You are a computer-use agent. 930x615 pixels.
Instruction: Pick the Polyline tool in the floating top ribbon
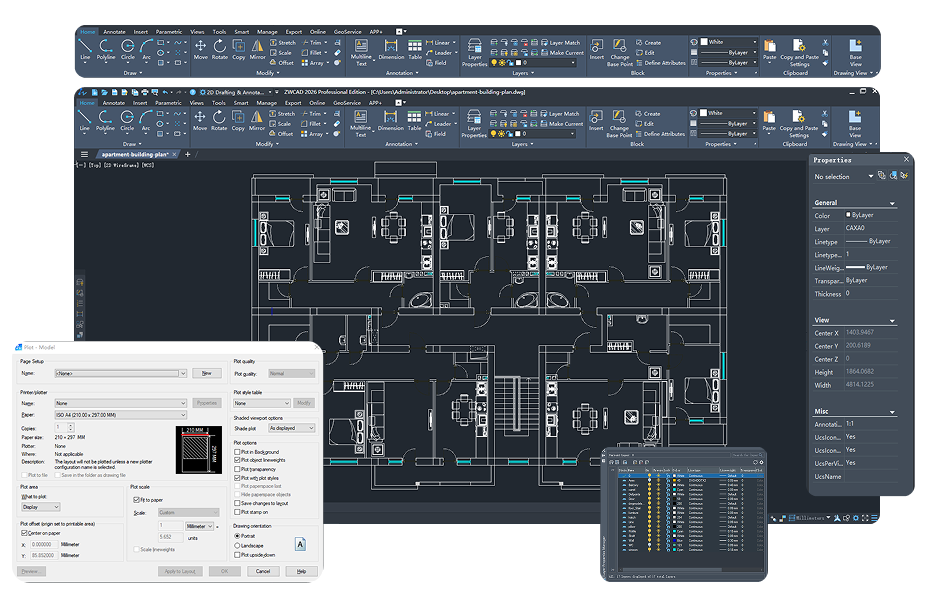tap(106, 49)
